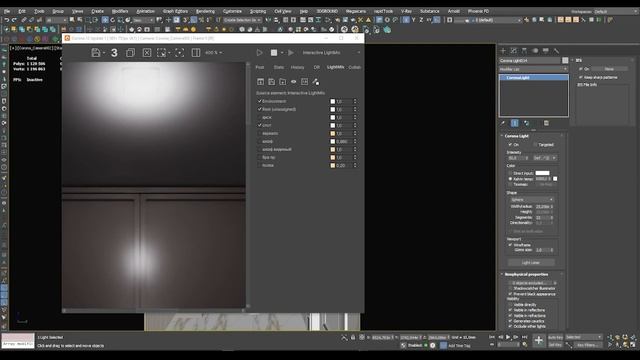Open the Selected key filter dropdown at bottom
Image resolution: width=640 pixels, height=360 pixels.
pos(584,337)
